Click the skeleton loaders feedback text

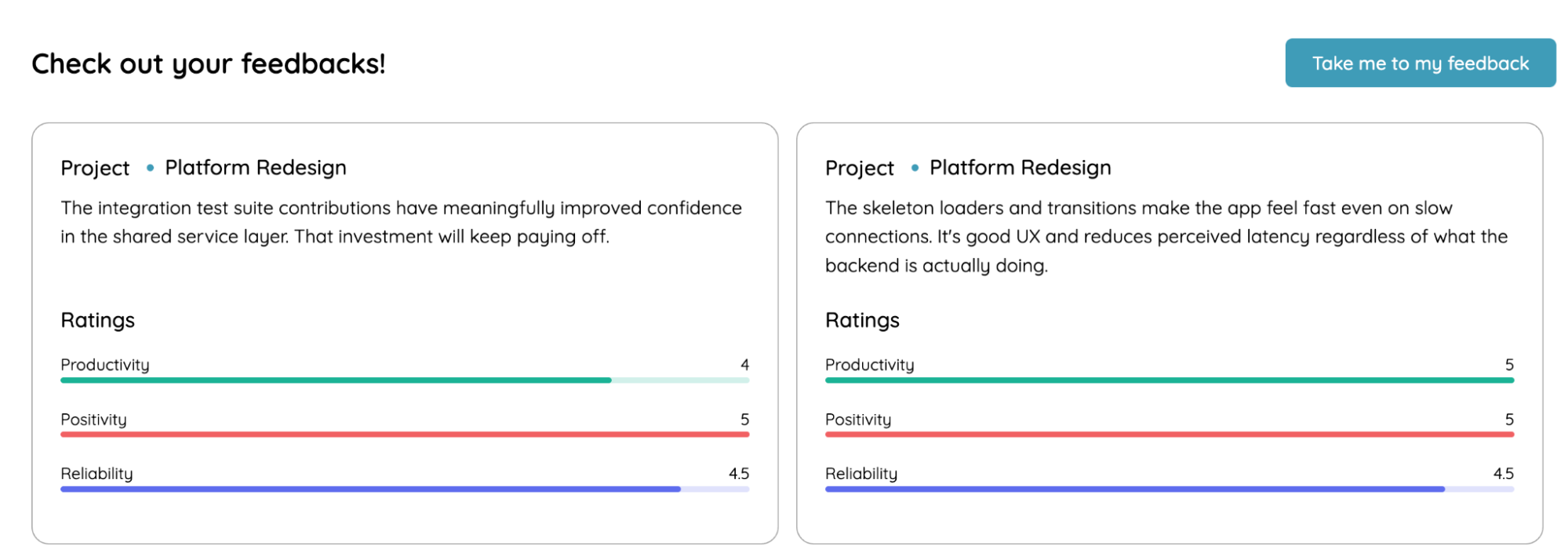click(x=1166, y=236)
